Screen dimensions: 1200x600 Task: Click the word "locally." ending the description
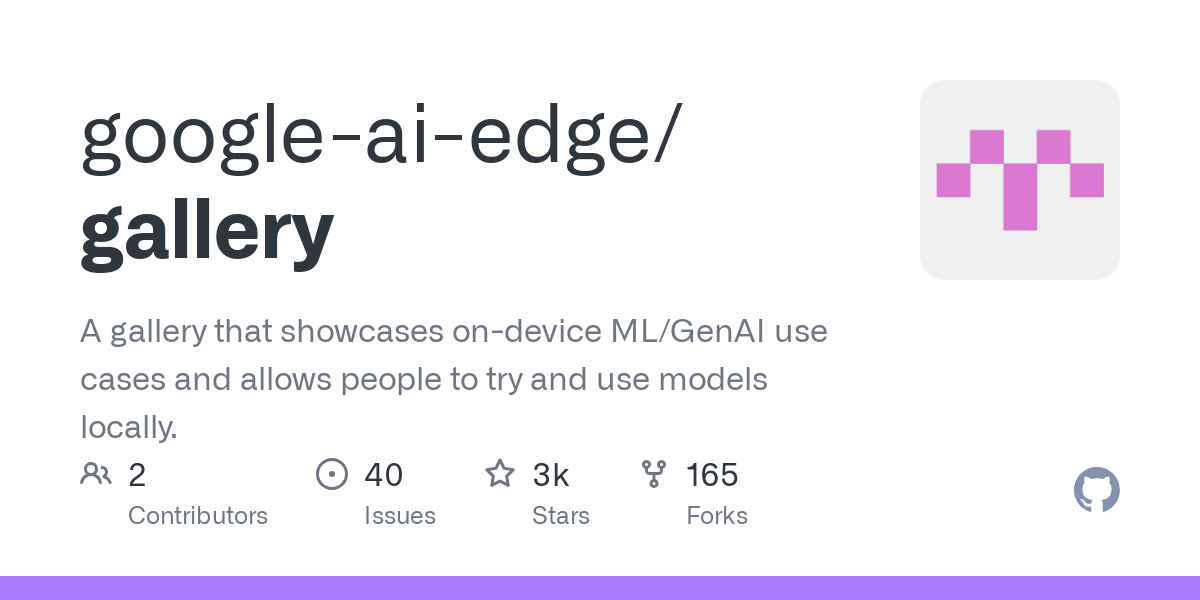point(129,427)
